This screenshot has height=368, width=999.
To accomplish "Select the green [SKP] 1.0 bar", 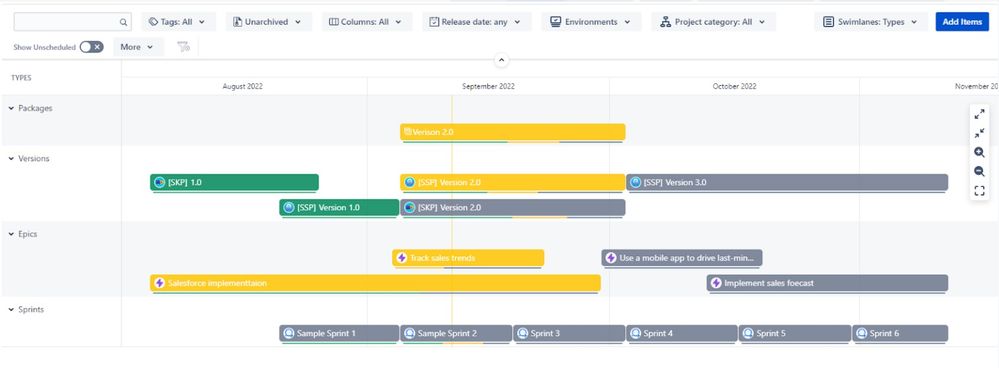I will pos(234,182).
